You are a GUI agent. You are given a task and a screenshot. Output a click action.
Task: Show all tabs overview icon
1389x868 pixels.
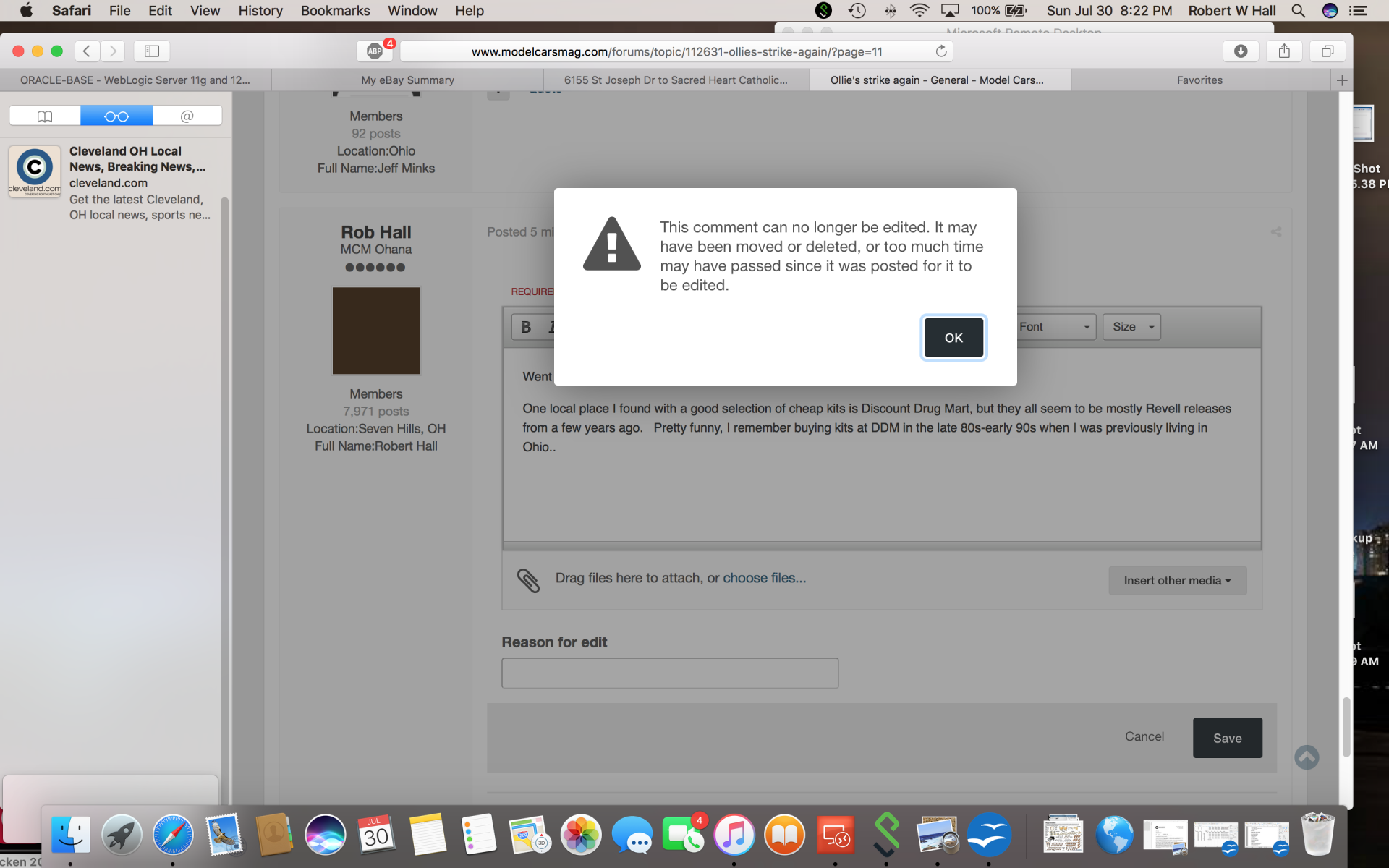1328,51
